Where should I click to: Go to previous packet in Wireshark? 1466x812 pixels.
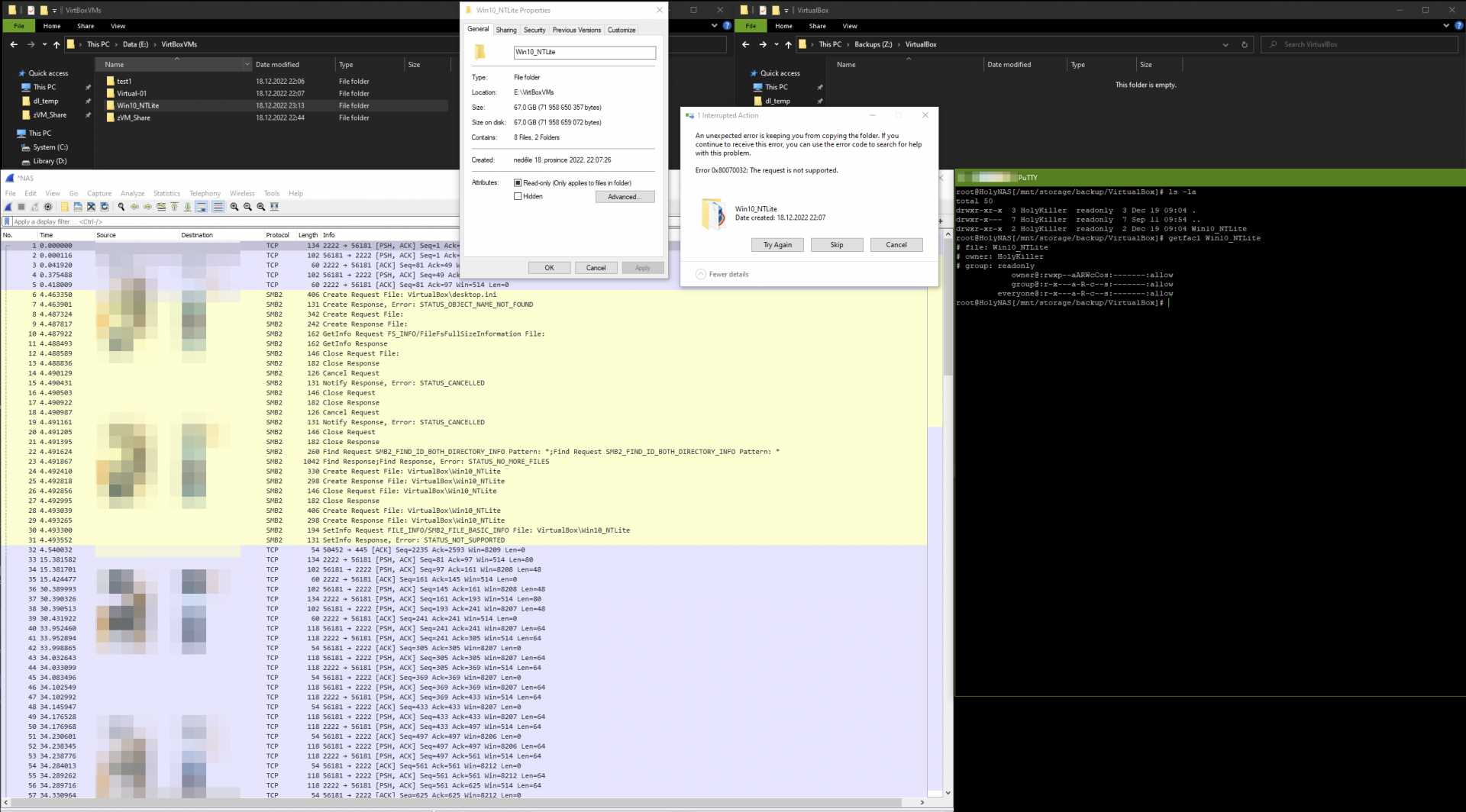134,207
